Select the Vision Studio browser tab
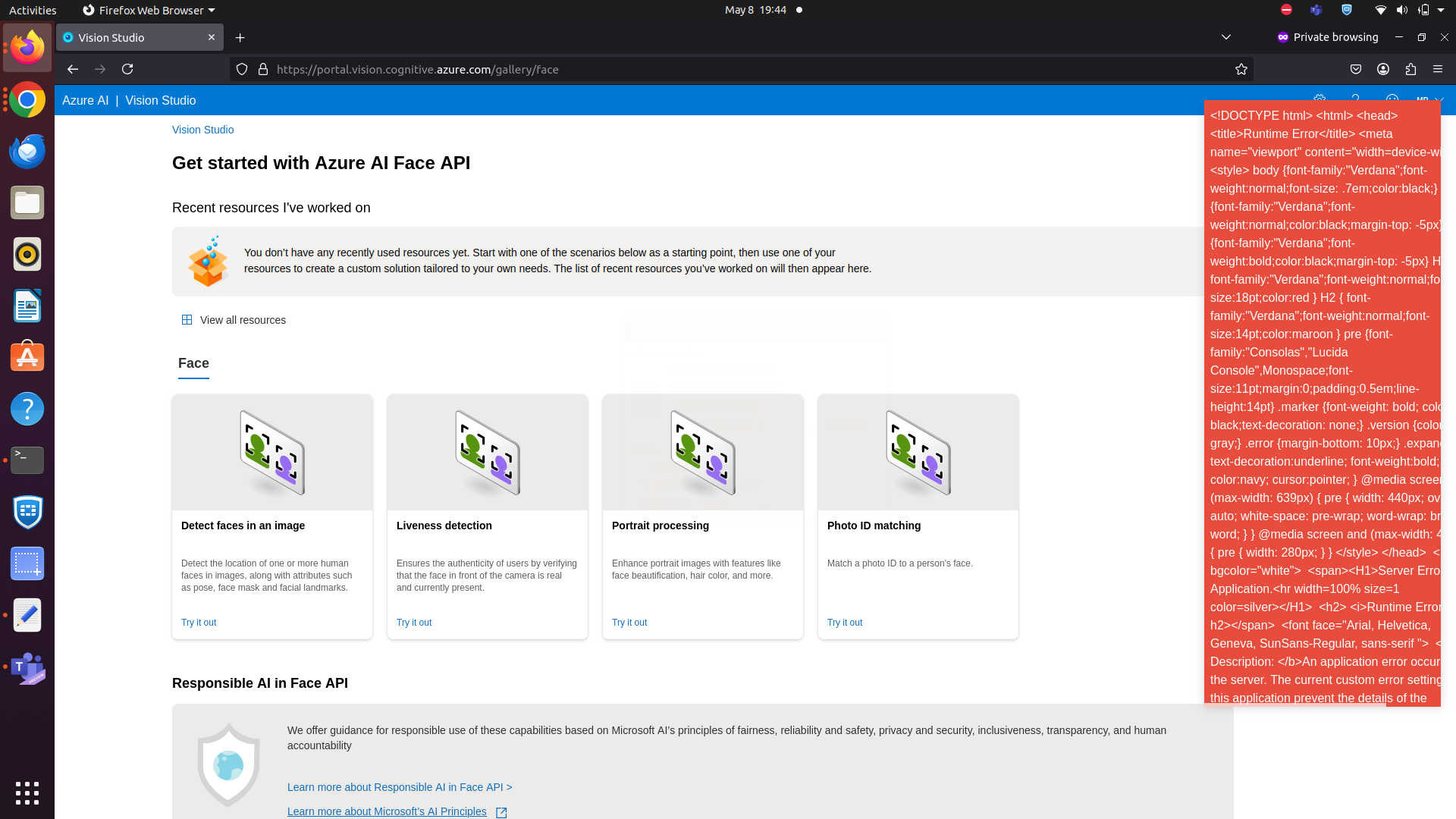Viewport: 1456px width, 819px height. tap(140, 37)
